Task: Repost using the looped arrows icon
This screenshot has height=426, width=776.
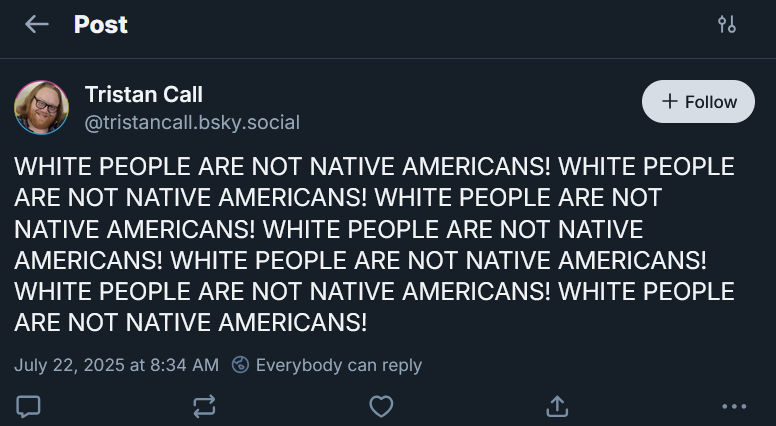Action: click(x=204, y=407)
